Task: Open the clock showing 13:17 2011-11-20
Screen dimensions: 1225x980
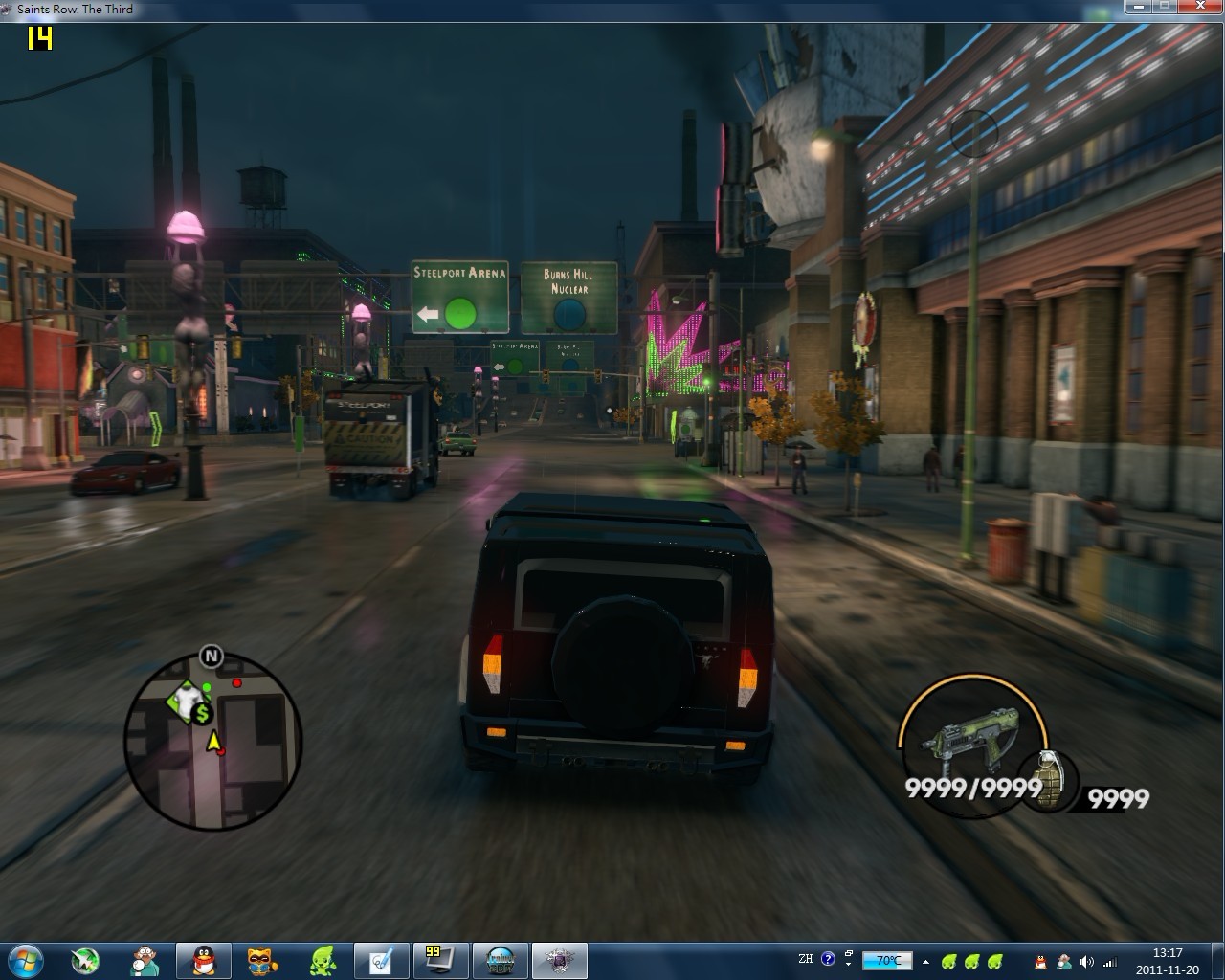Action: (x=1168, y=961)
